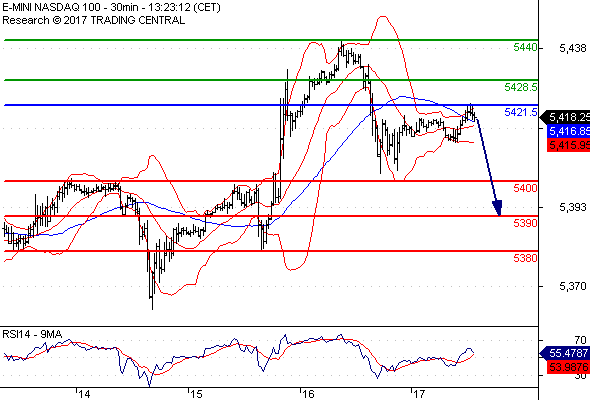Click the date label 17 on time axis
The width and height of the screenshot is (590, 400).
coord(419,394)
